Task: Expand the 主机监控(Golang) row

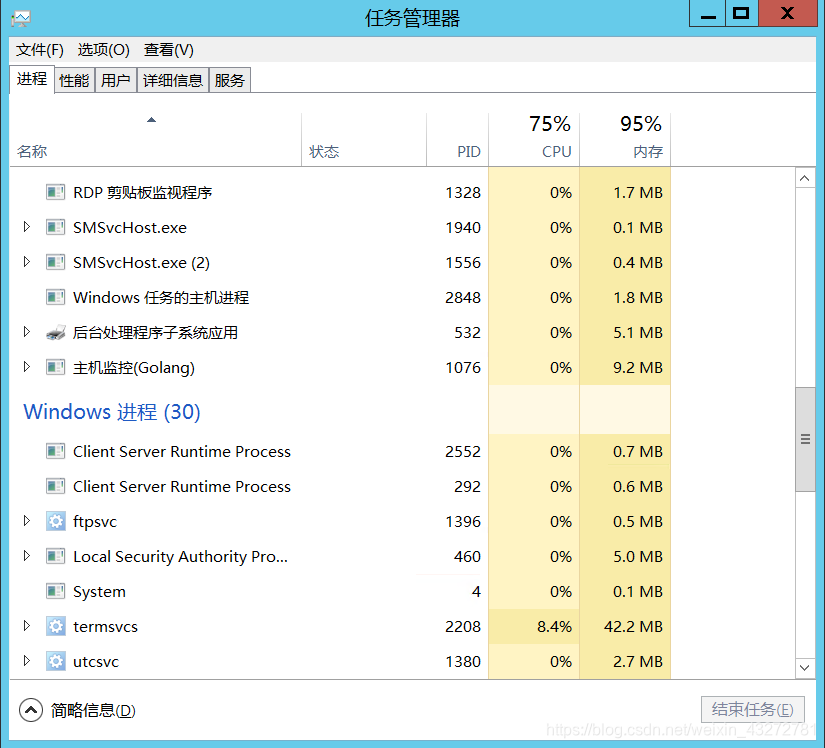Action: [27, 367]
